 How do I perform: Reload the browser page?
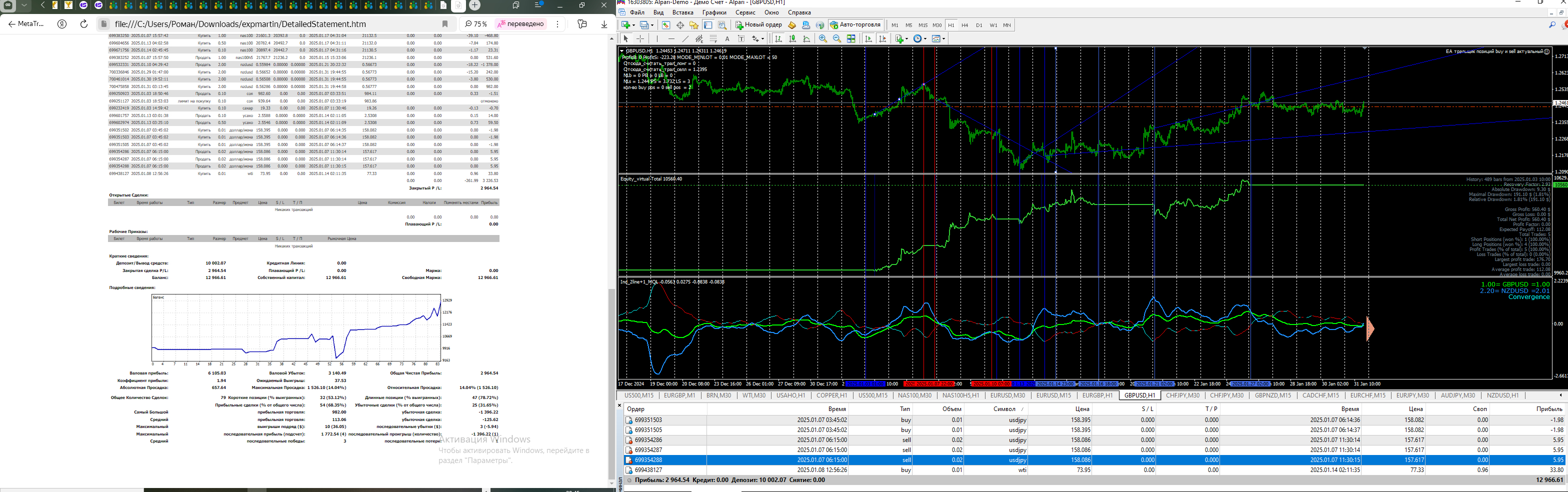point(84,23)
